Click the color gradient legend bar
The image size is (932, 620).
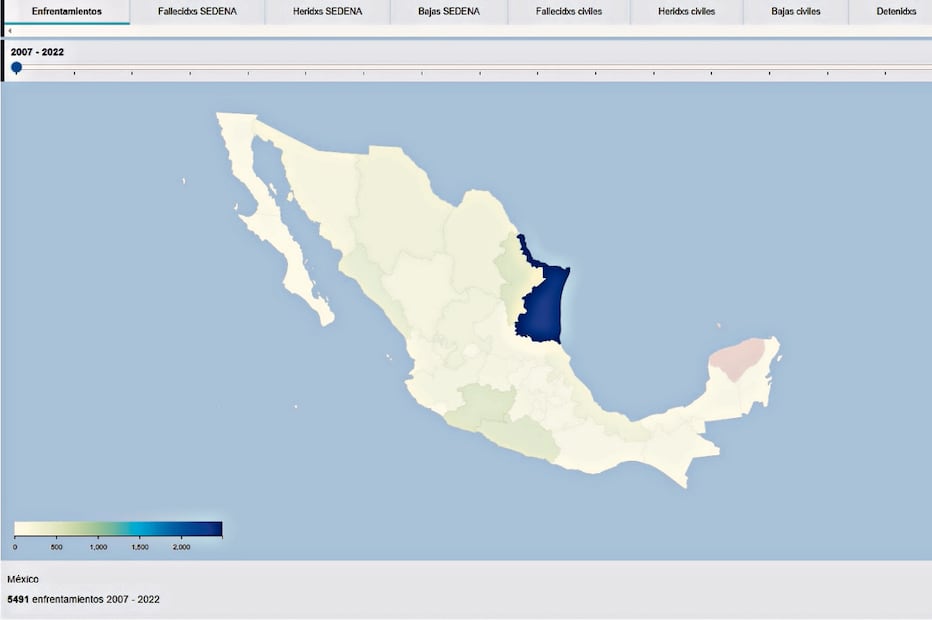click(118, 529)
